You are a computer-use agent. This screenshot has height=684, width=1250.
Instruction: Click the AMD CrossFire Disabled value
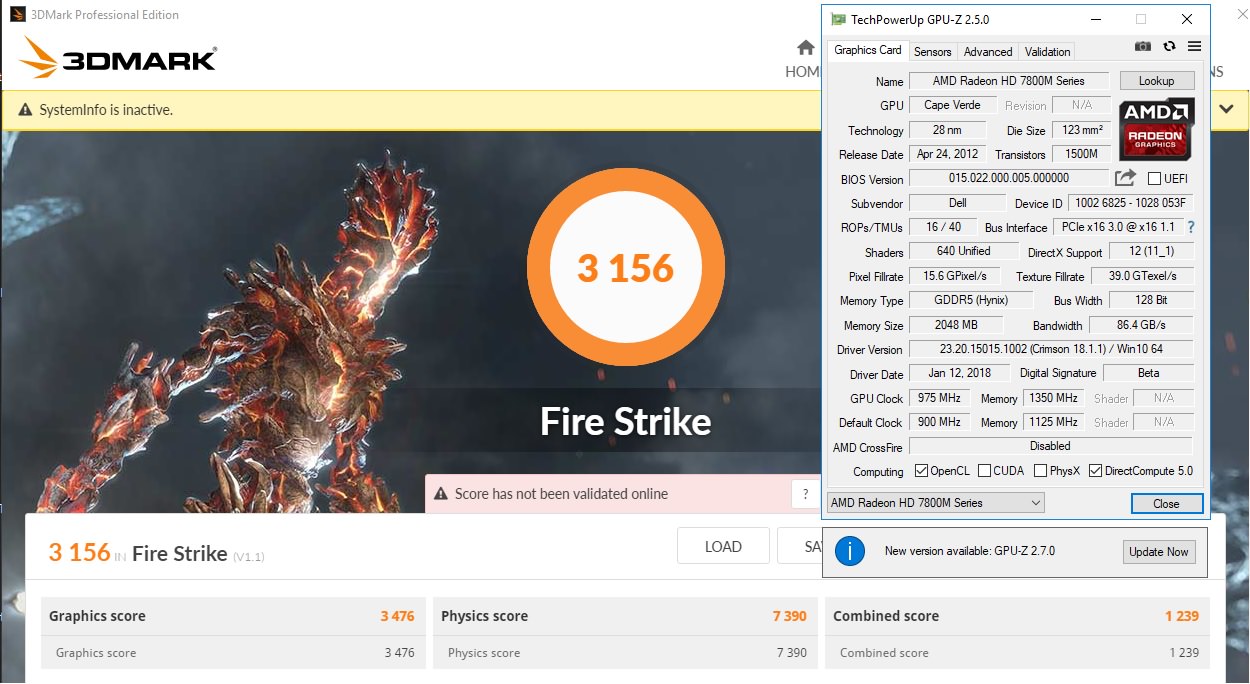pyautogui.click(x=1050, y=446)
